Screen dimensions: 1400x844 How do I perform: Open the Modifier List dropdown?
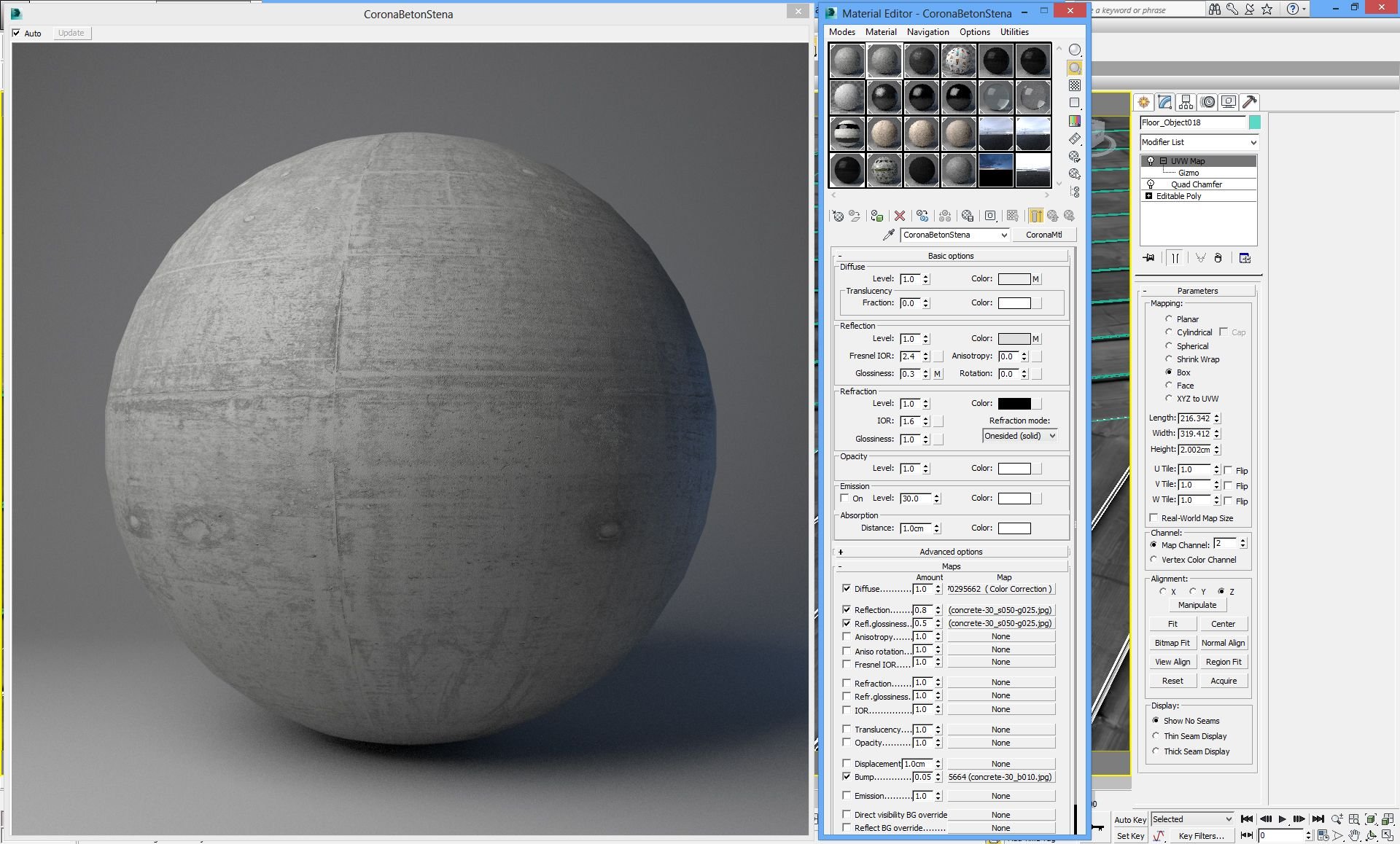pyautogui.click(x=1199, y=142)
